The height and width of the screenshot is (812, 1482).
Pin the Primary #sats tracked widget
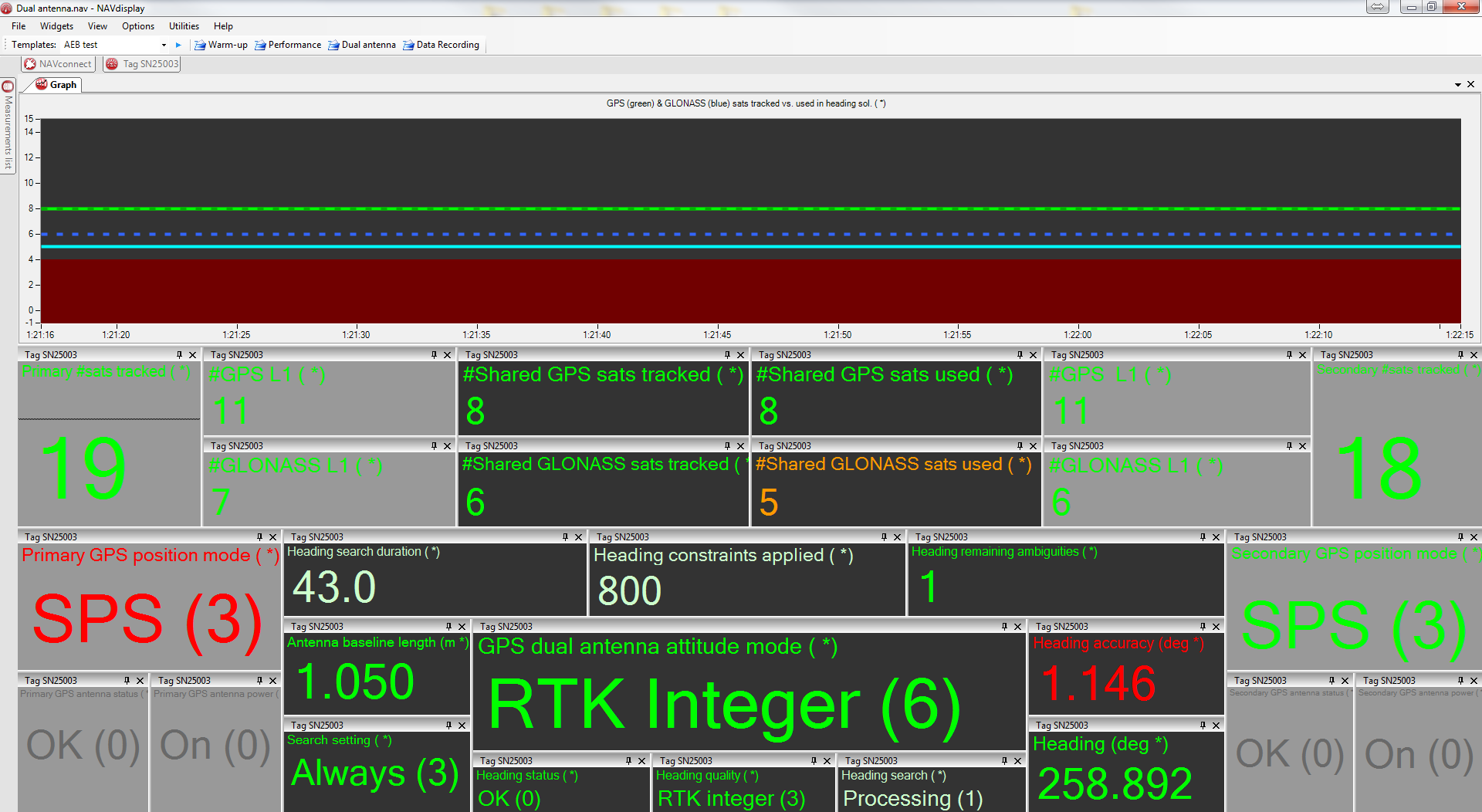point(179,355)
